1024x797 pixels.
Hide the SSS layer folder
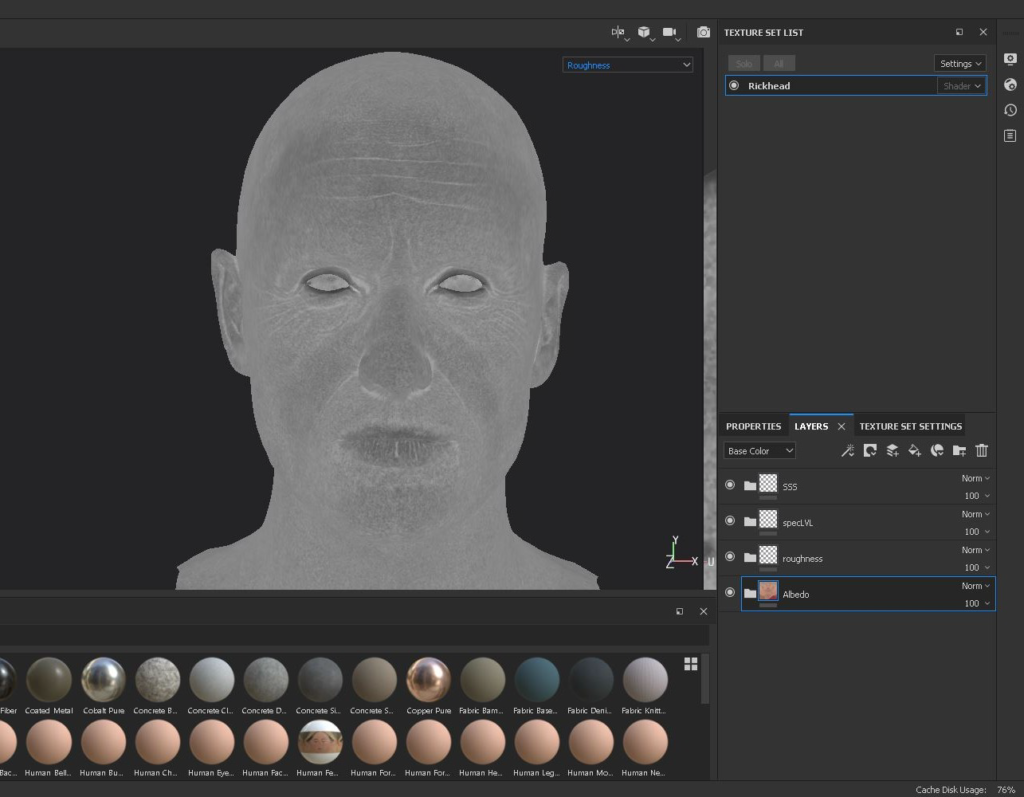[730, 486]
